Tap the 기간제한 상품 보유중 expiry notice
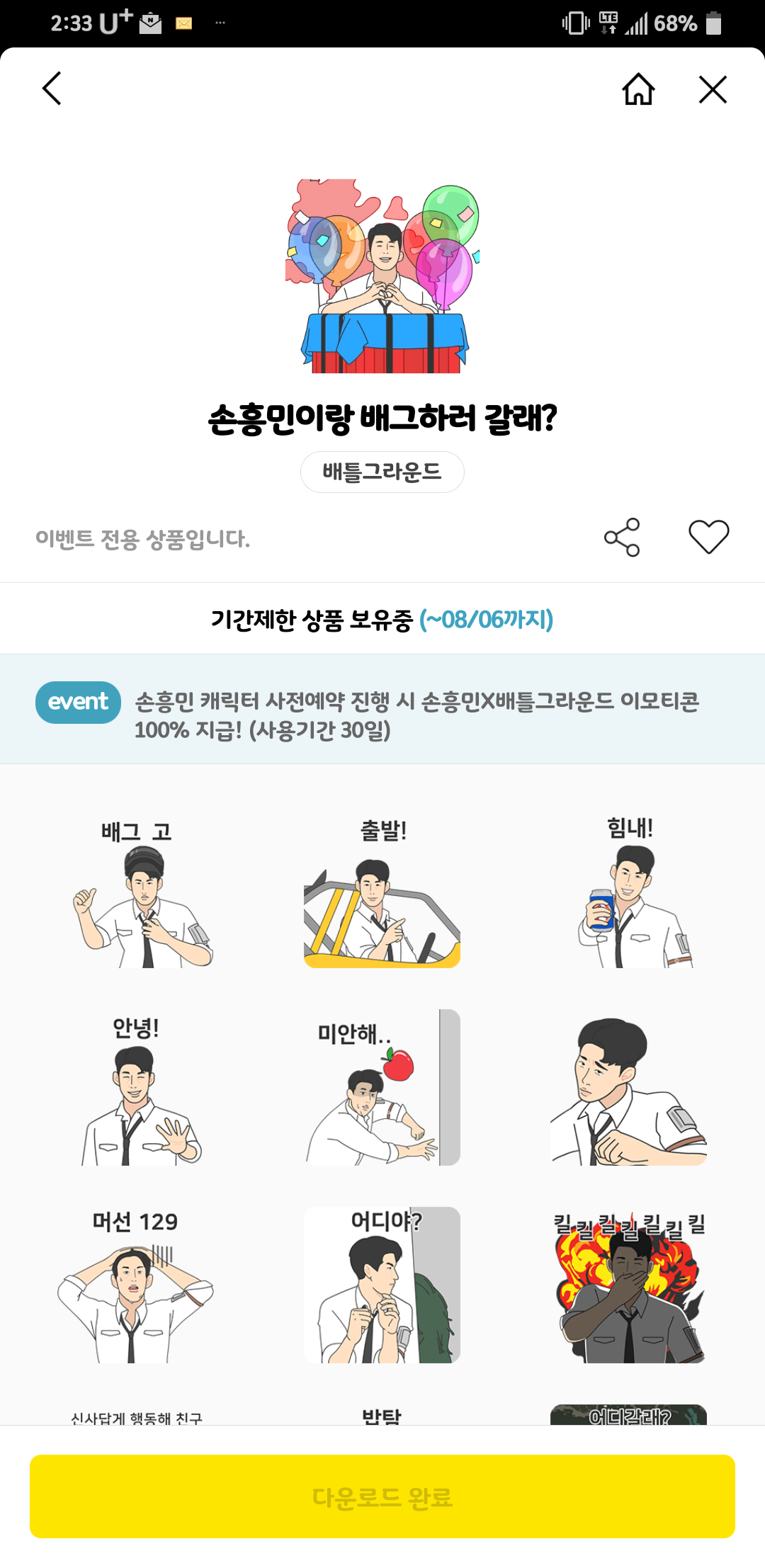Screen dimensions: 765x1568 coord(382,620)
